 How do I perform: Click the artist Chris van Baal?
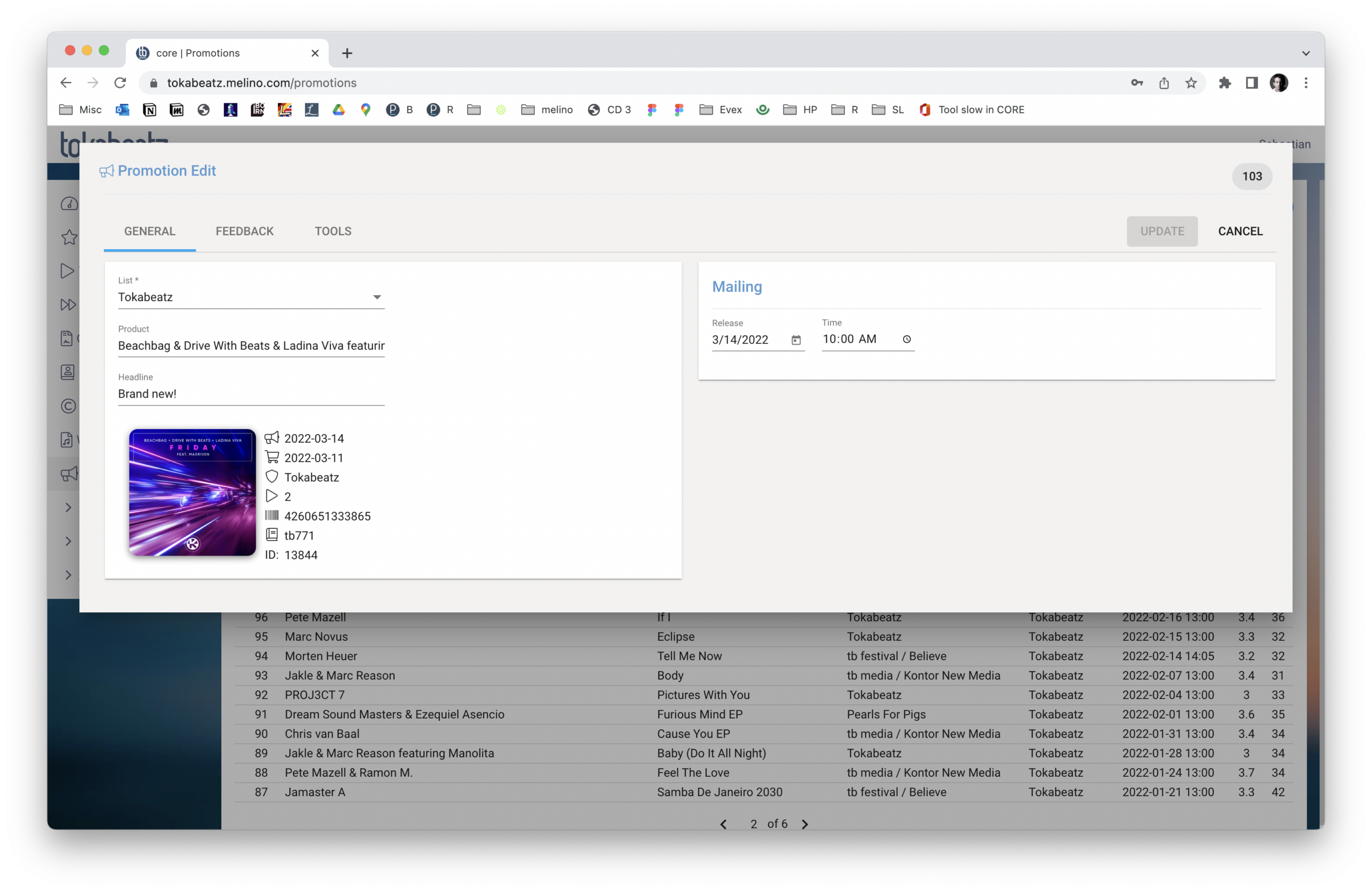click(x=322, y=734)
